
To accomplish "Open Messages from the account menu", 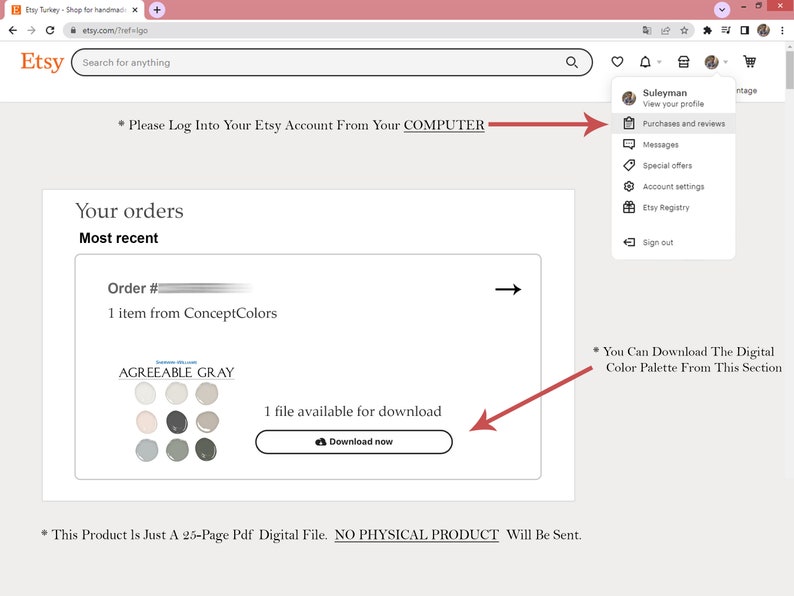I will coord(673,145).
